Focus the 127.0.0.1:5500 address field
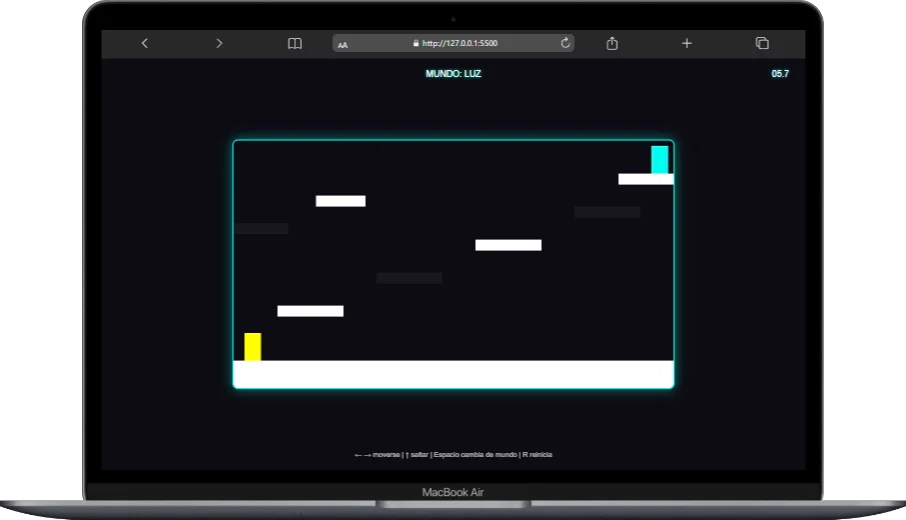This screenshot has height=520, width=906. [x=460, y=43]
